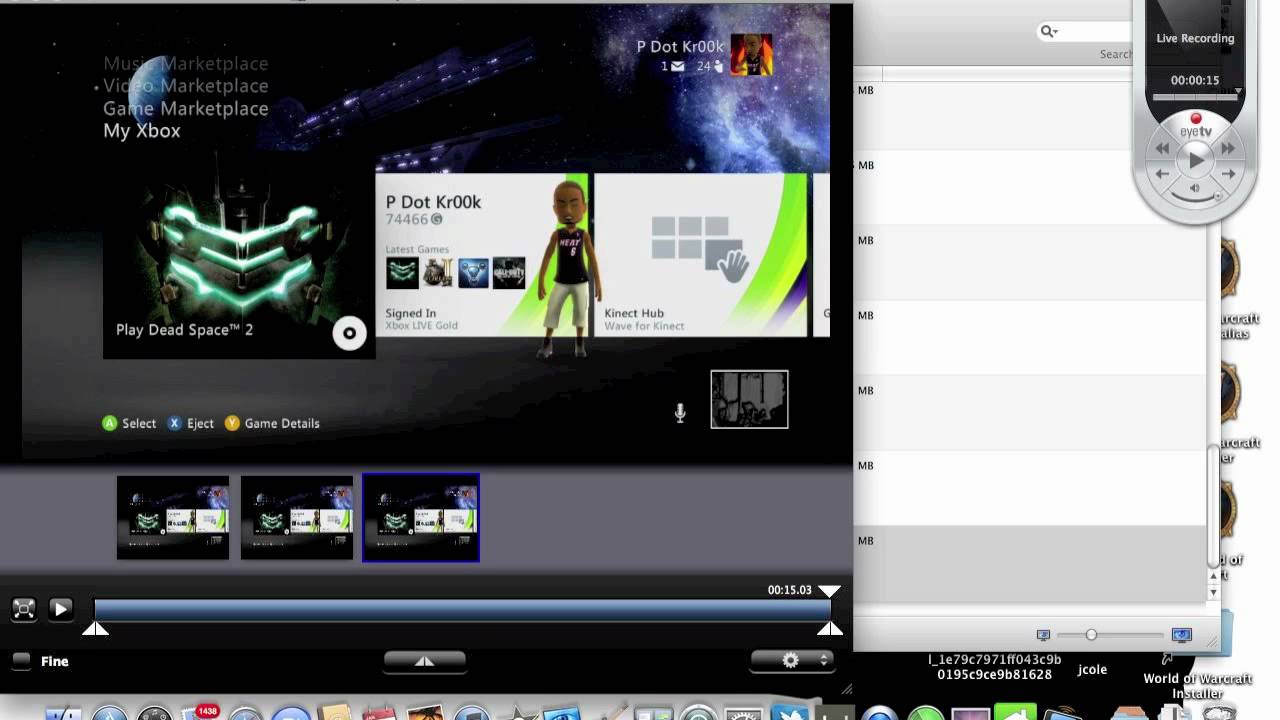Click the large display icon right of slider
1280x720 pixels.
(x=1181, y=635)
